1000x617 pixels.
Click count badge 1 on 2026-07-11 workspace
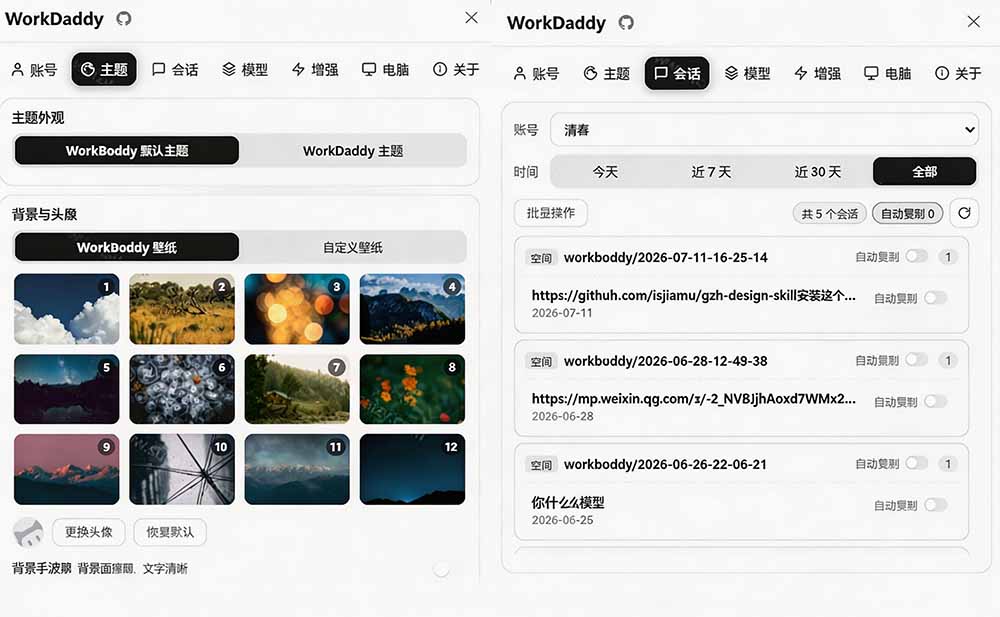click(x=948, y=256)
